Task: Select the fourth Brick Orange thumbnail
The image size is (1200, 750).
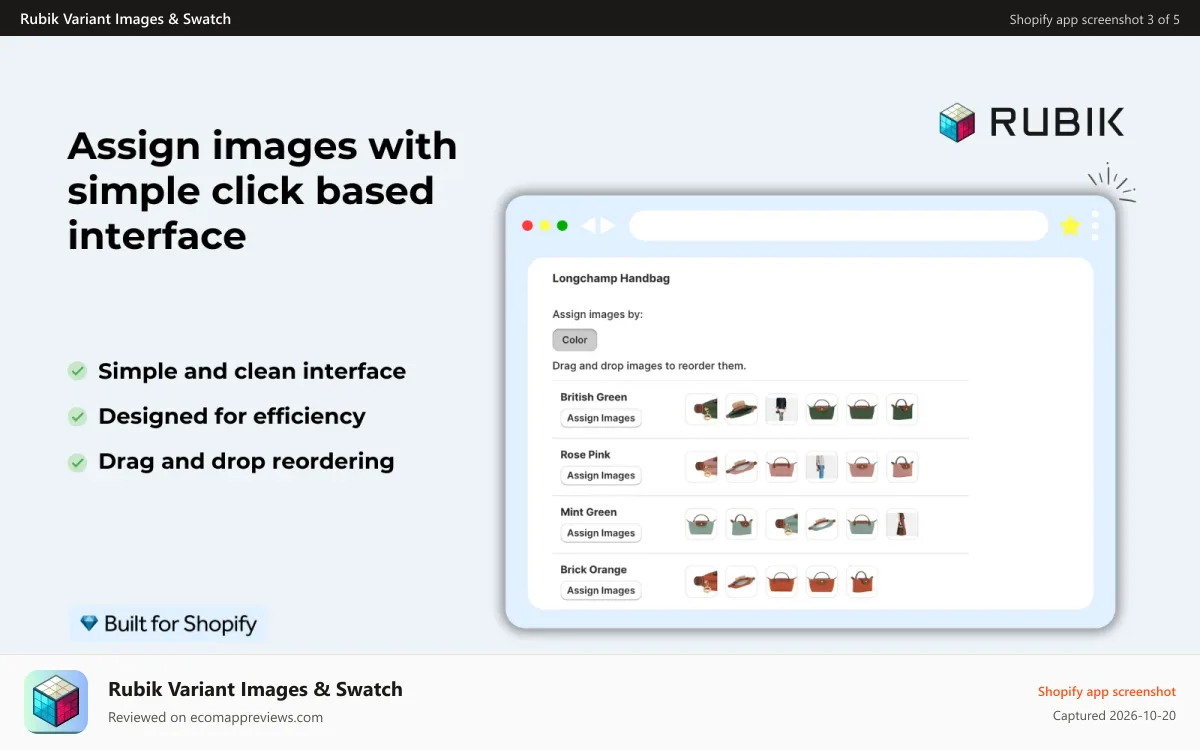Action: (x=822, y=582)
